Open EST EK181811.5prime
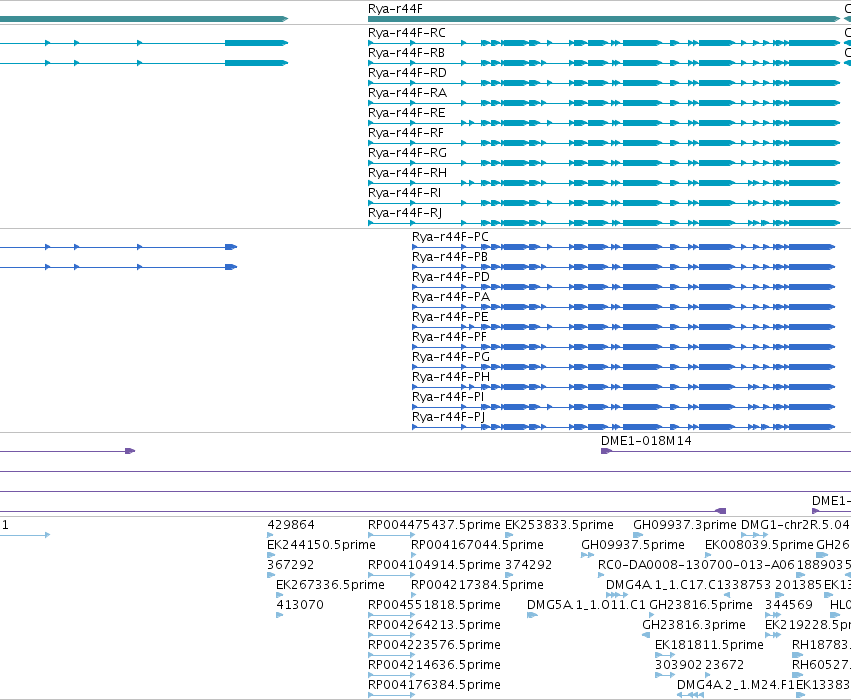Image resolution: width=851 pixels, height=700 pixels. click(x=709, y=646)
